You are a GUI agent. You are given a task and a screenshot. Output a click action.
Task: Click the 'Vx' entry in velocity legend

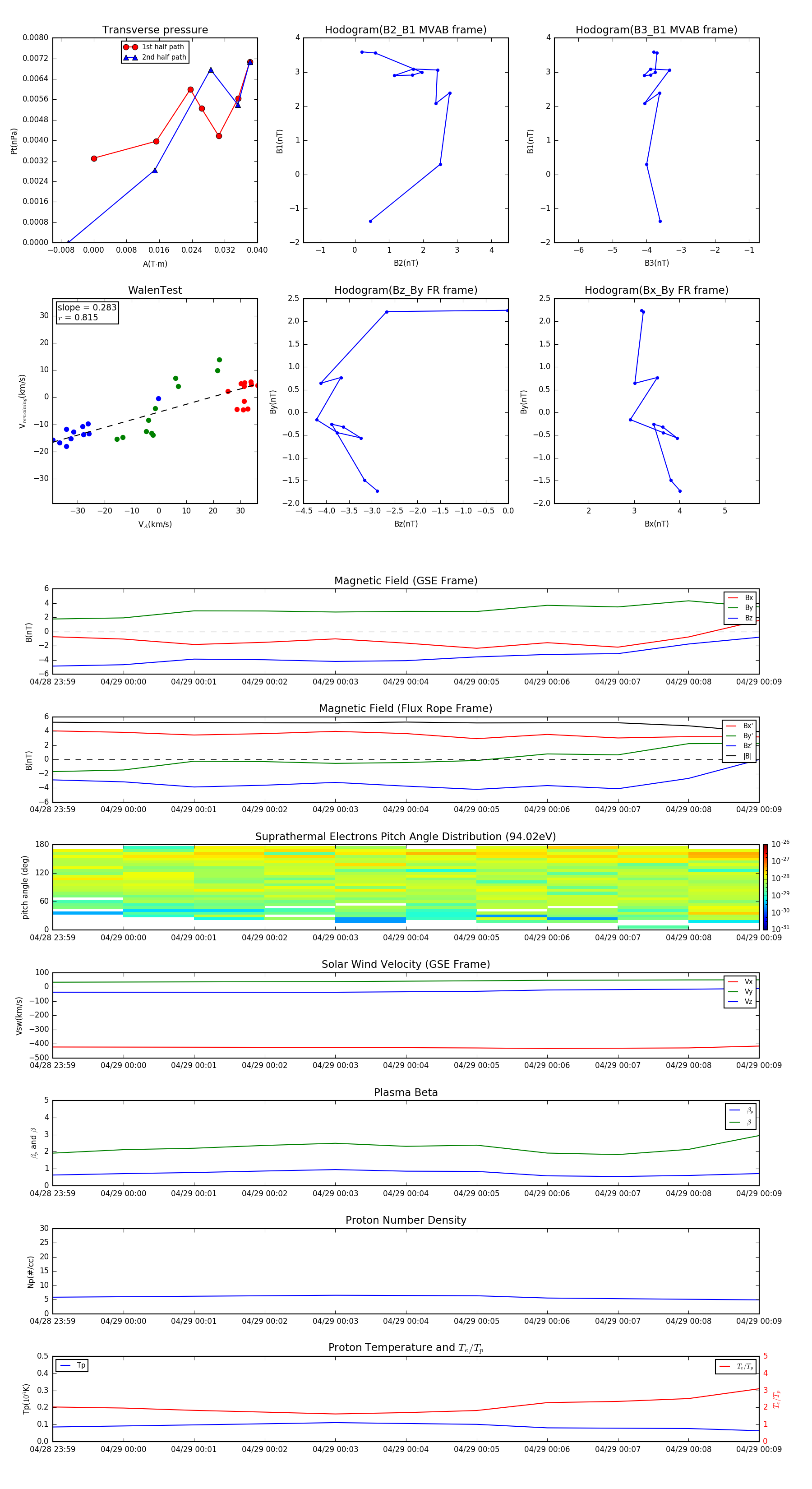741,982
